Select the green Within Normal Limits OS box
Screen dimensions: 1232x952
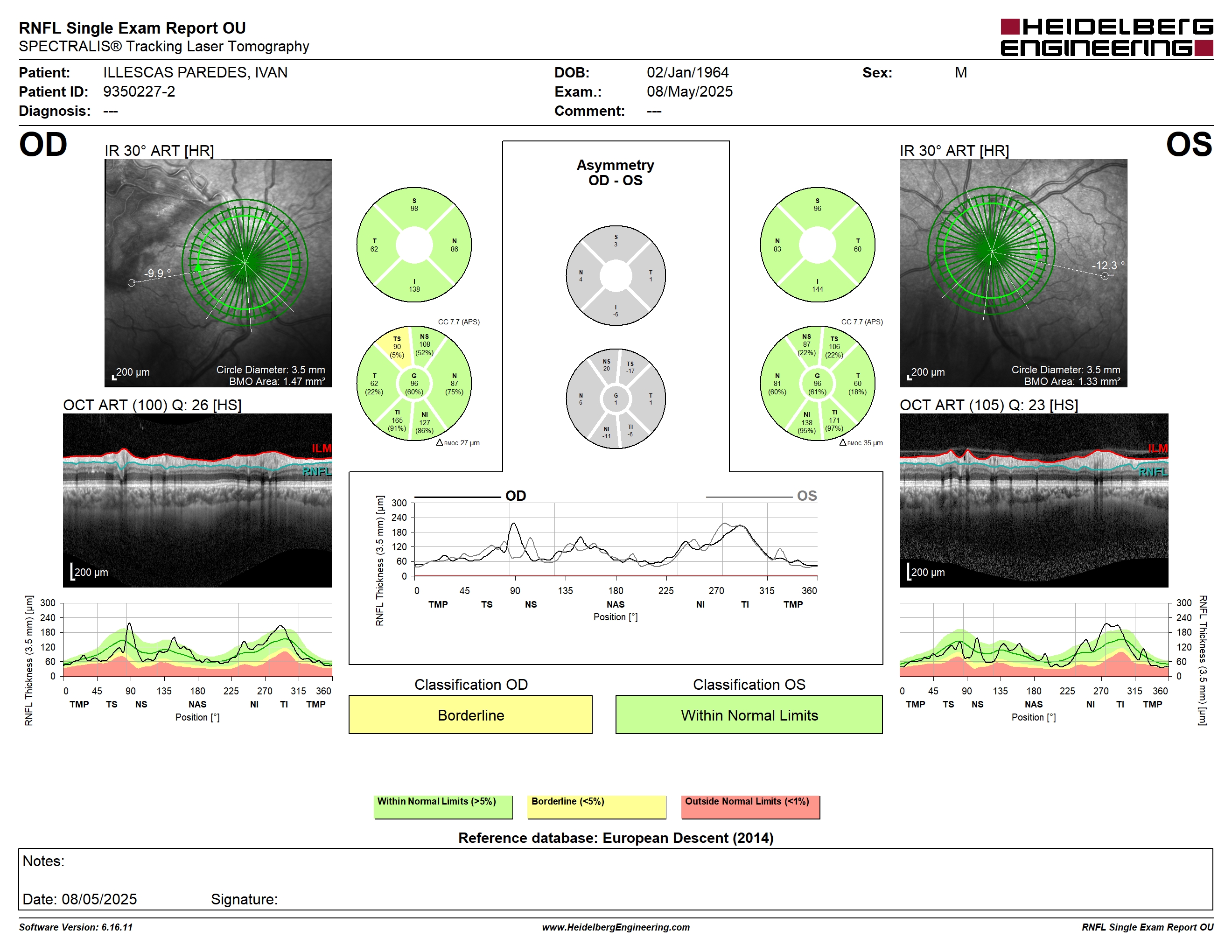pos(749,714)
